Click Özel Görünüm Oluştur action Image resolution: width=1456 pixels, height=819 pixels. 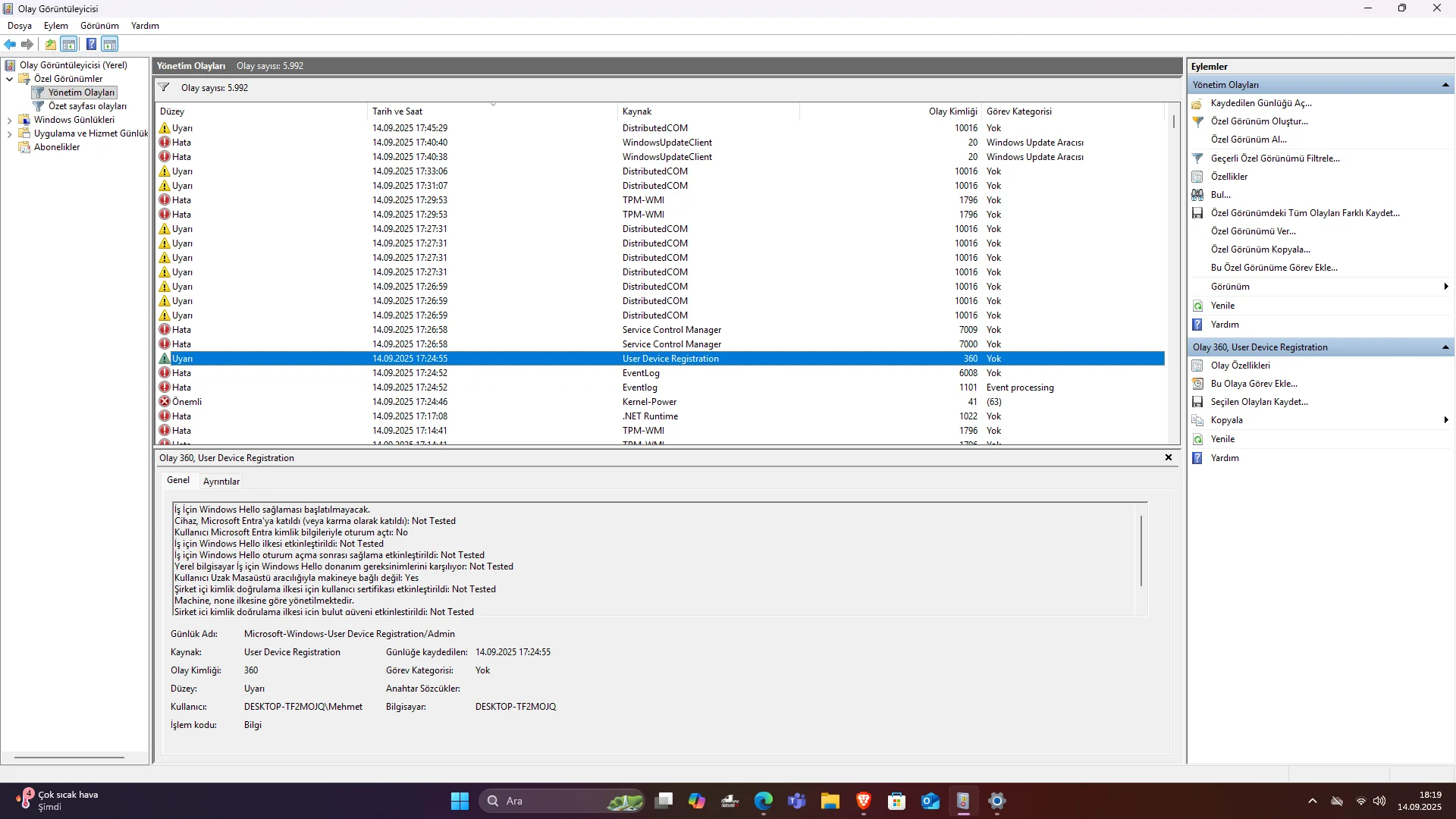(1259, 121)
